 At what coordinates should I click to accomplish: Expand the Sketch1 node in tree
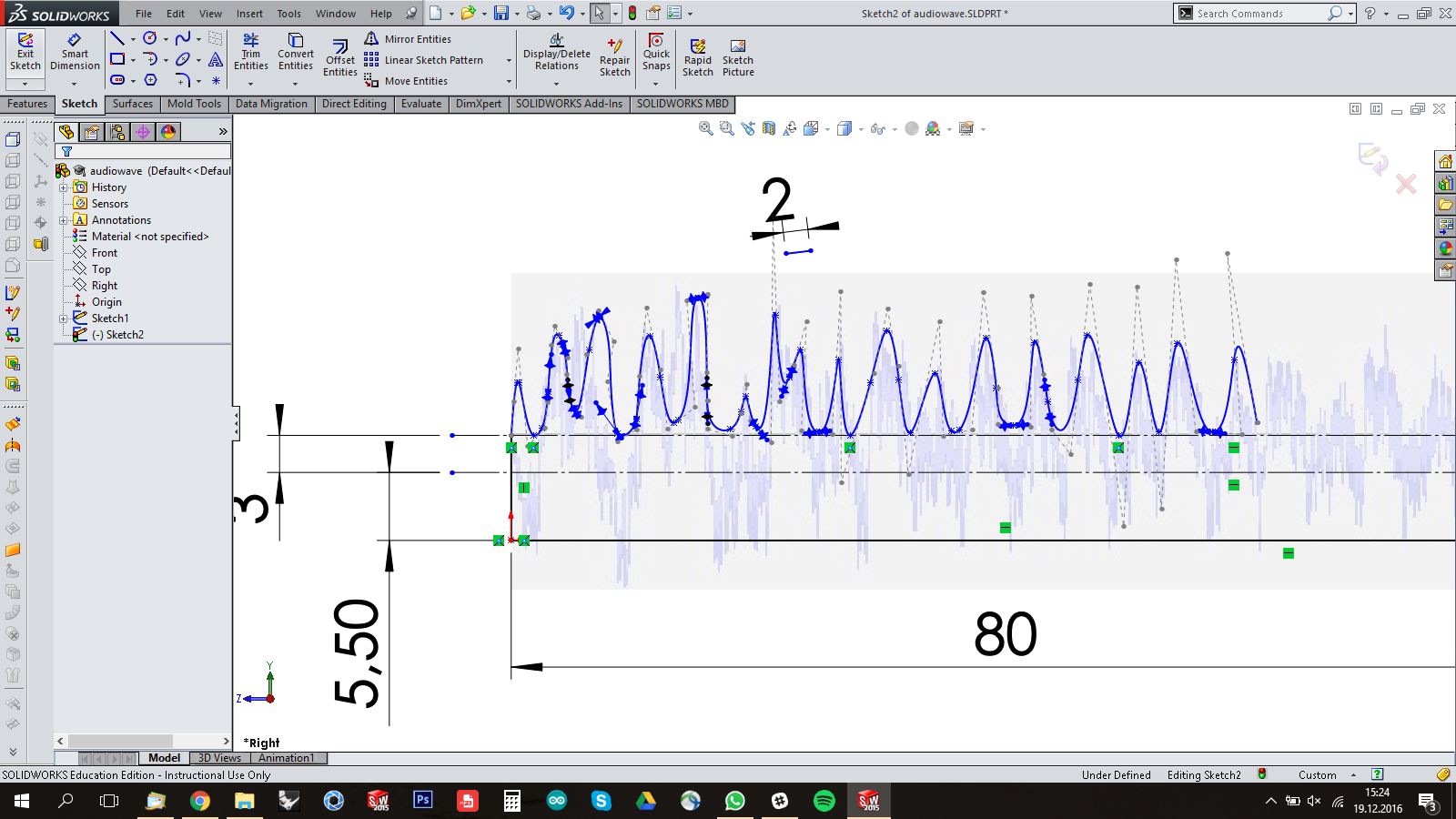coord(64,318)
